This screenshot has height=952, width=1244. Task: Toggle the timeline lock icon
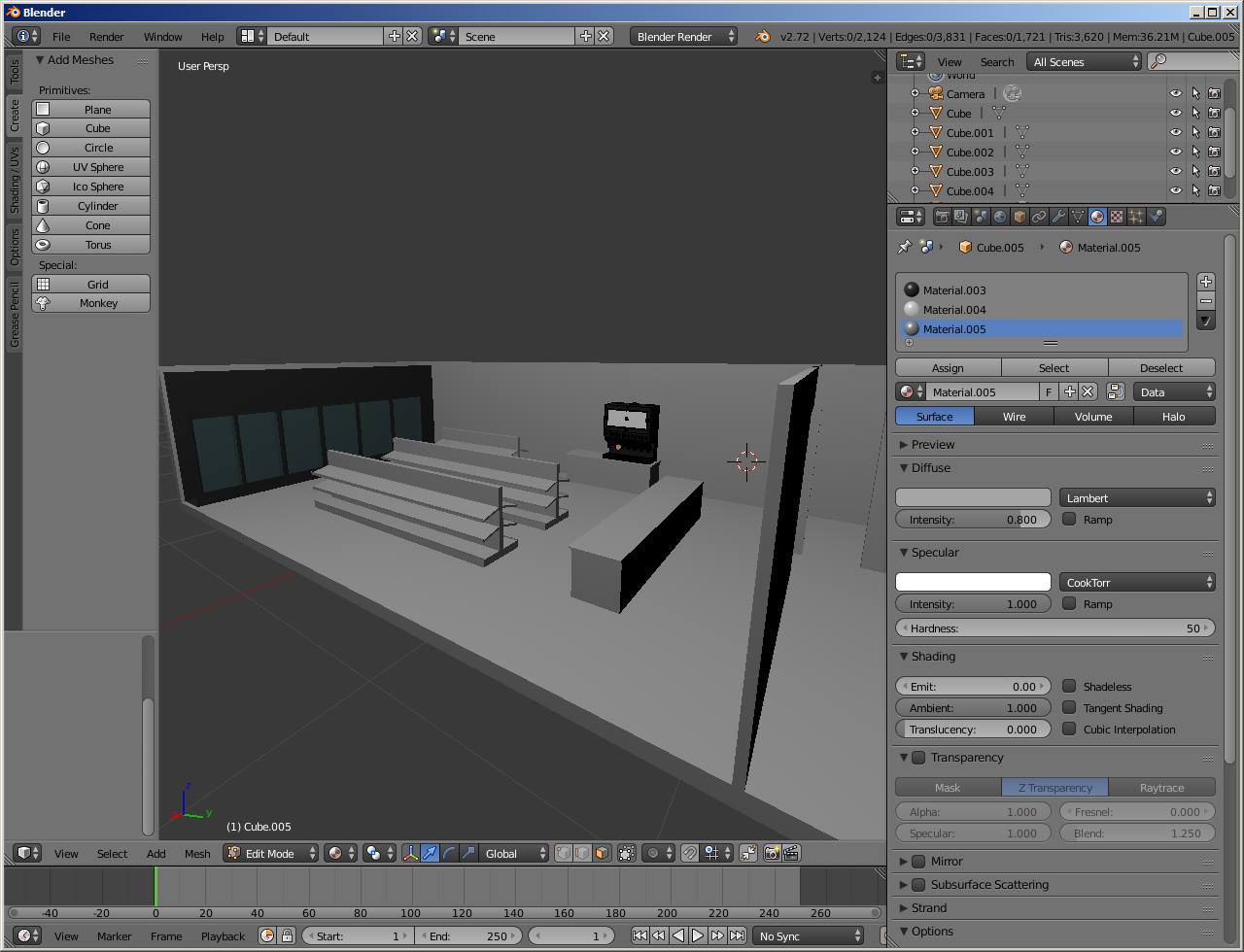click(287, 935)
